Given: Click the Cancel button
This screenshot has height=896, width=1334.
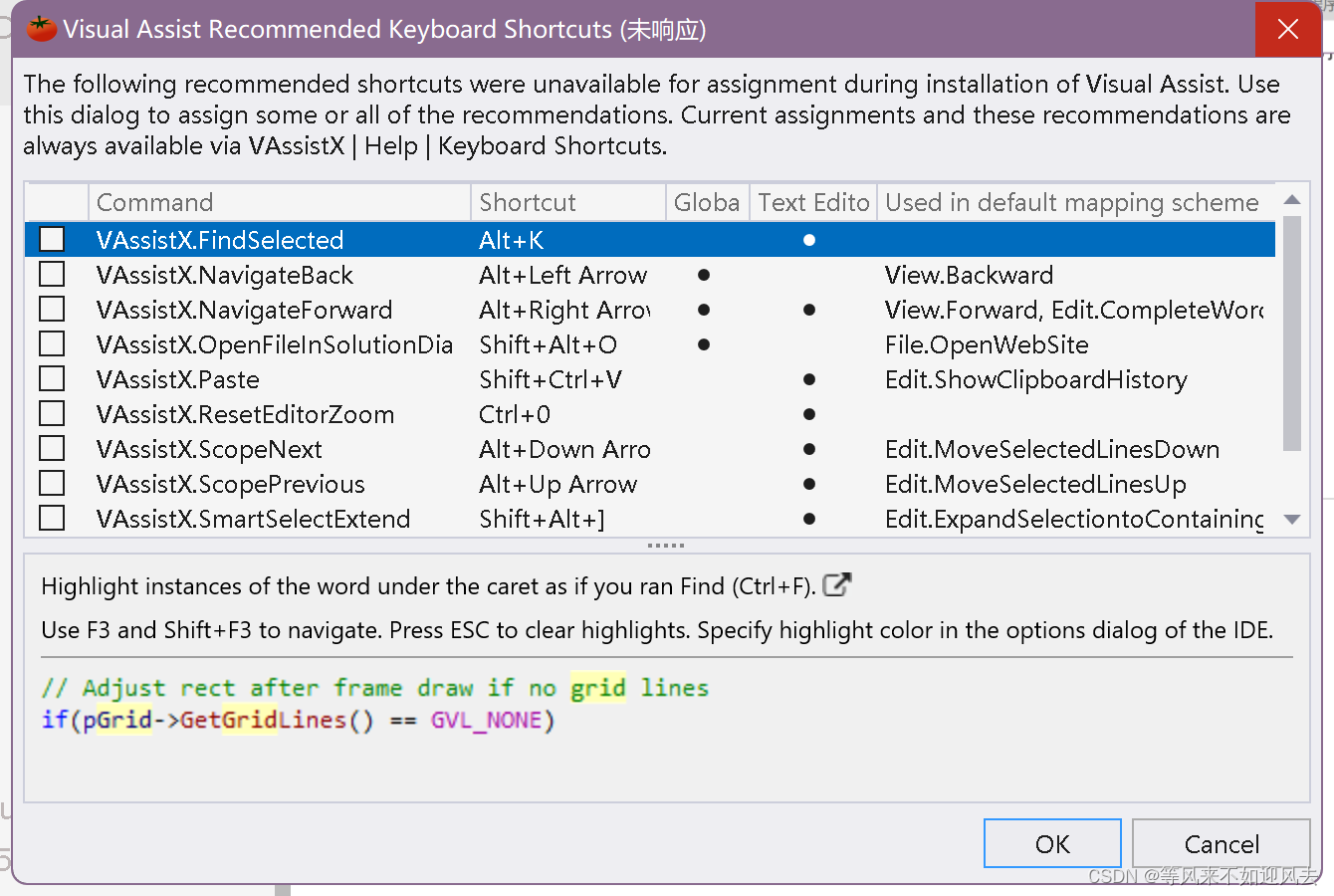Looking at the screenshot, I should [1222, 844].
